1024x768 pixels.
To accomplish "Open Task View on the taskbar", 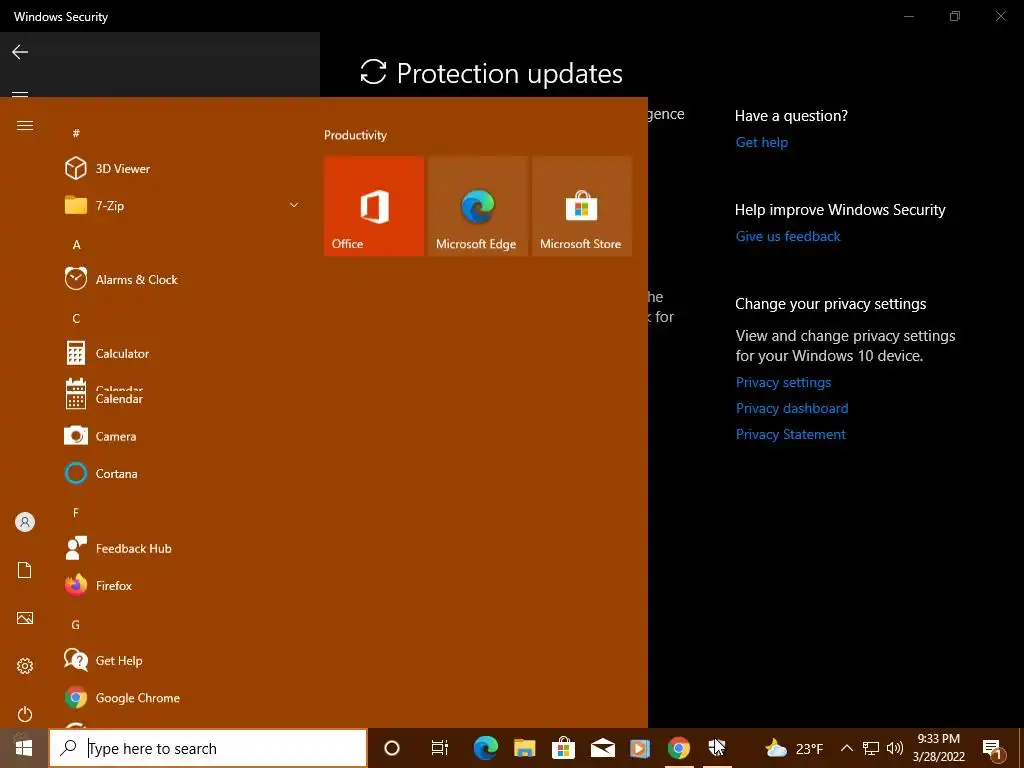I will coord(440,748).
